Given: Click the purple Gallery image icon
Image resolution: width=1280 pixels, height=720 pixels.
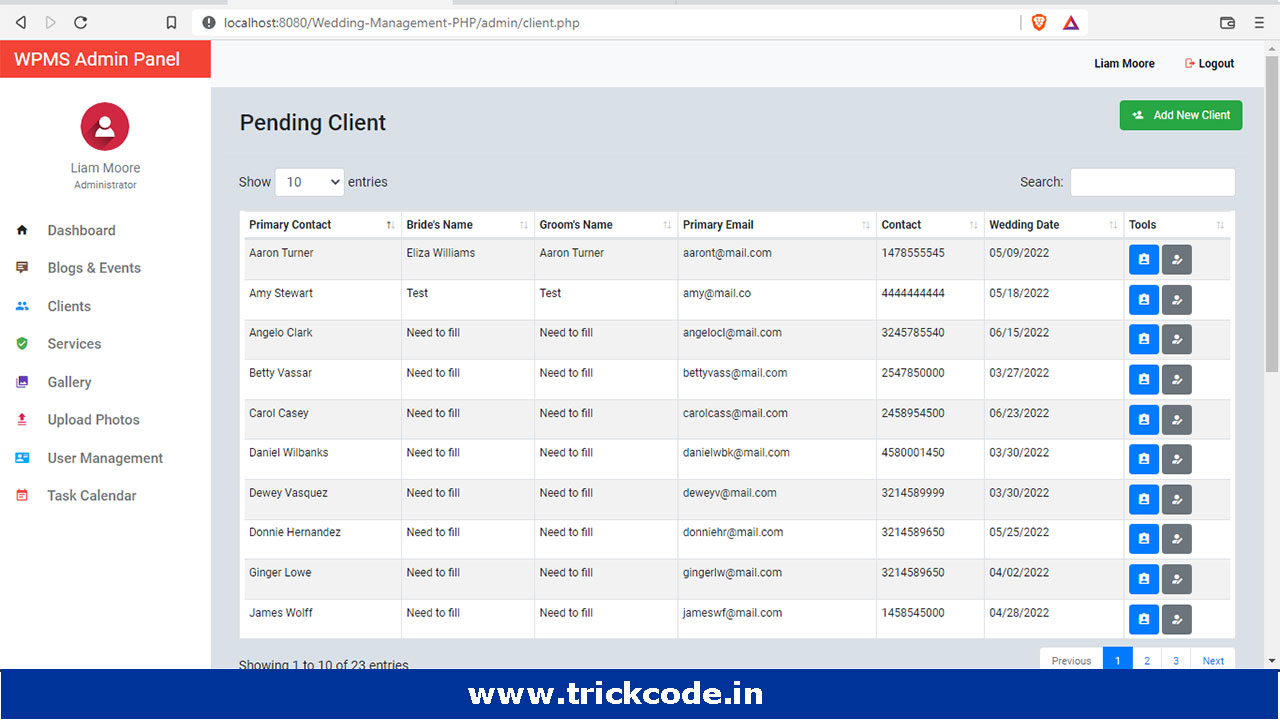Looking at the screenshot, I should [x=22, y=381].
